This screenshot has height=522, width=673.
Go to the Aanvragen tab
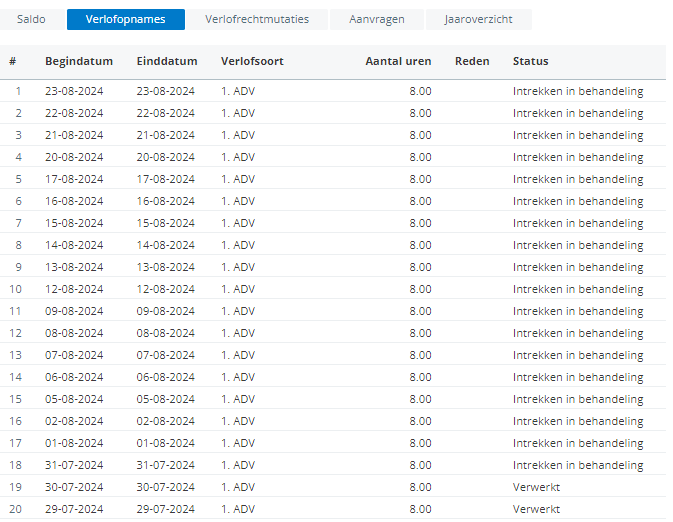pos(377,19)
